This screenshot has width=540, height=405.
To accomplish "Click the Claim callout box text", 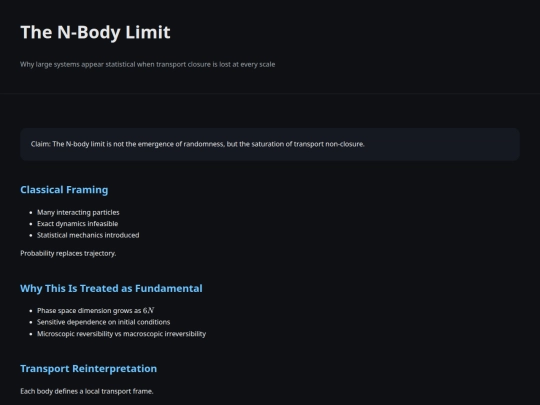I will [x=198, y=144].
